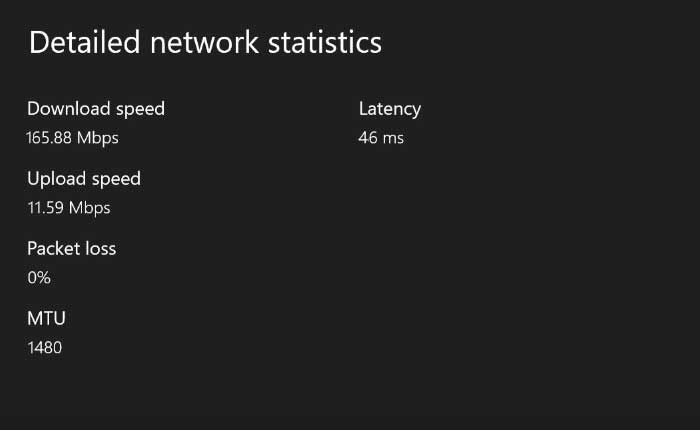Click the 46 ms latency value
Viewport: 700px width, 430px height.
pos(381,138)
